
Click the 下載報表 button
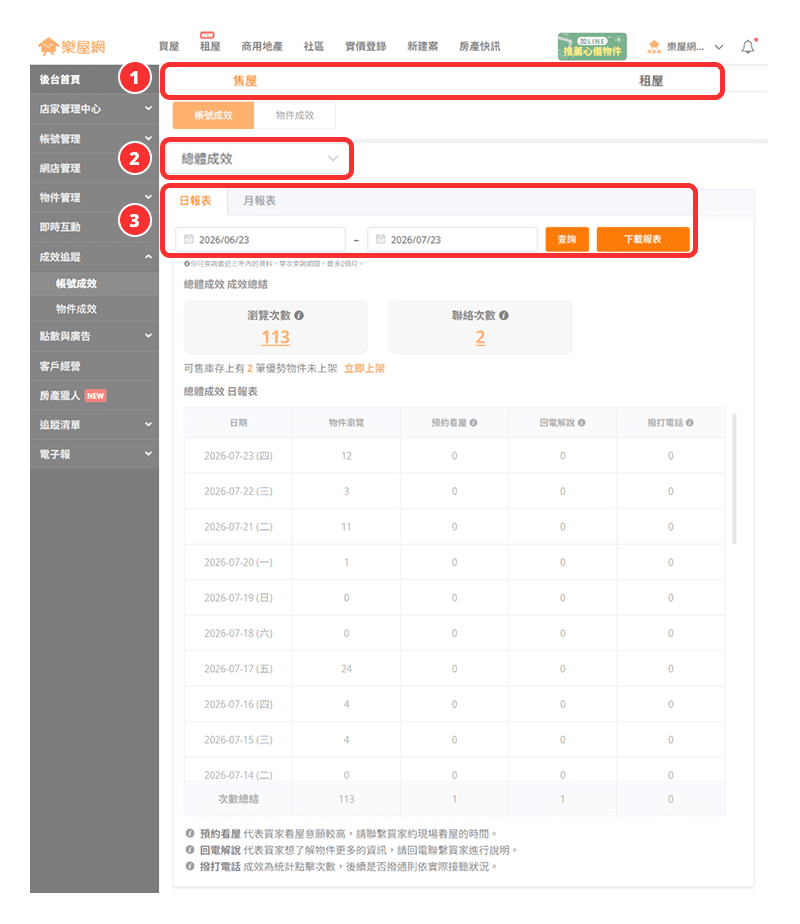(643, 239)
